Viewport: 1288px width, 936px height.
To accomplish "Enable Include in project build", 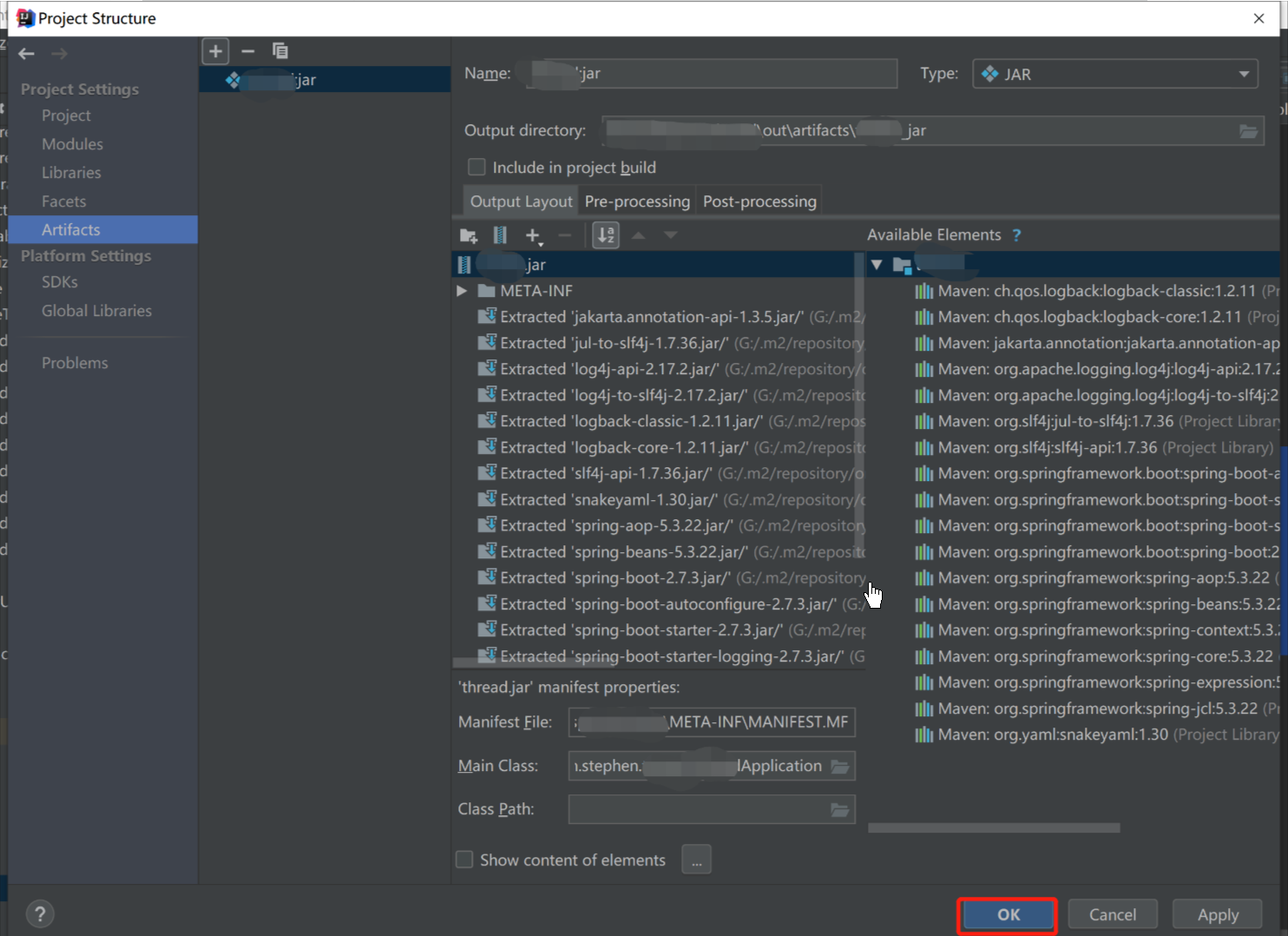I will pyautogui.click(x=476, y=167).
